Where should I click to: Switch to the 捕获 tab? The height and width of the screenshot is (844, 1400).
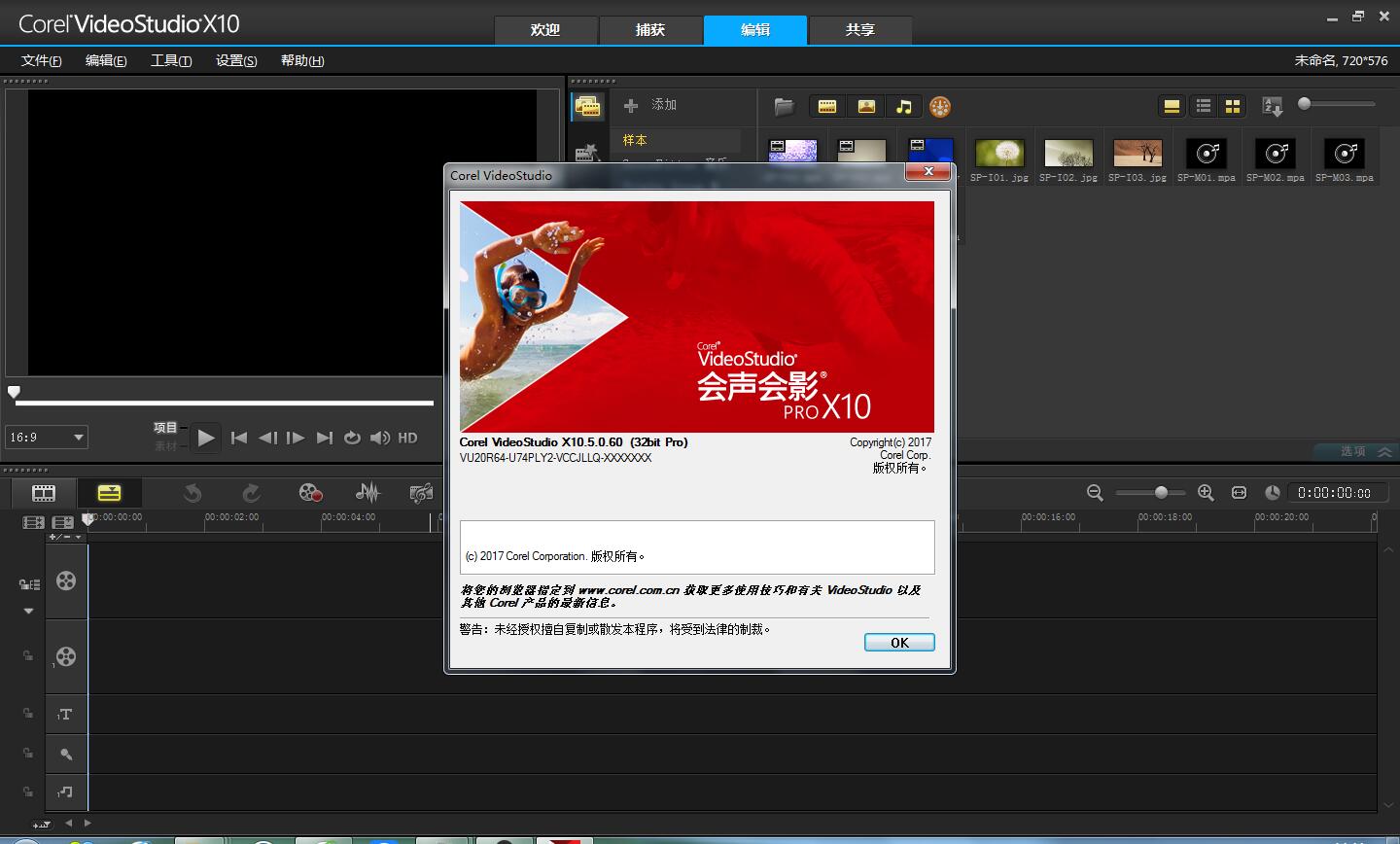coord(650,30)
